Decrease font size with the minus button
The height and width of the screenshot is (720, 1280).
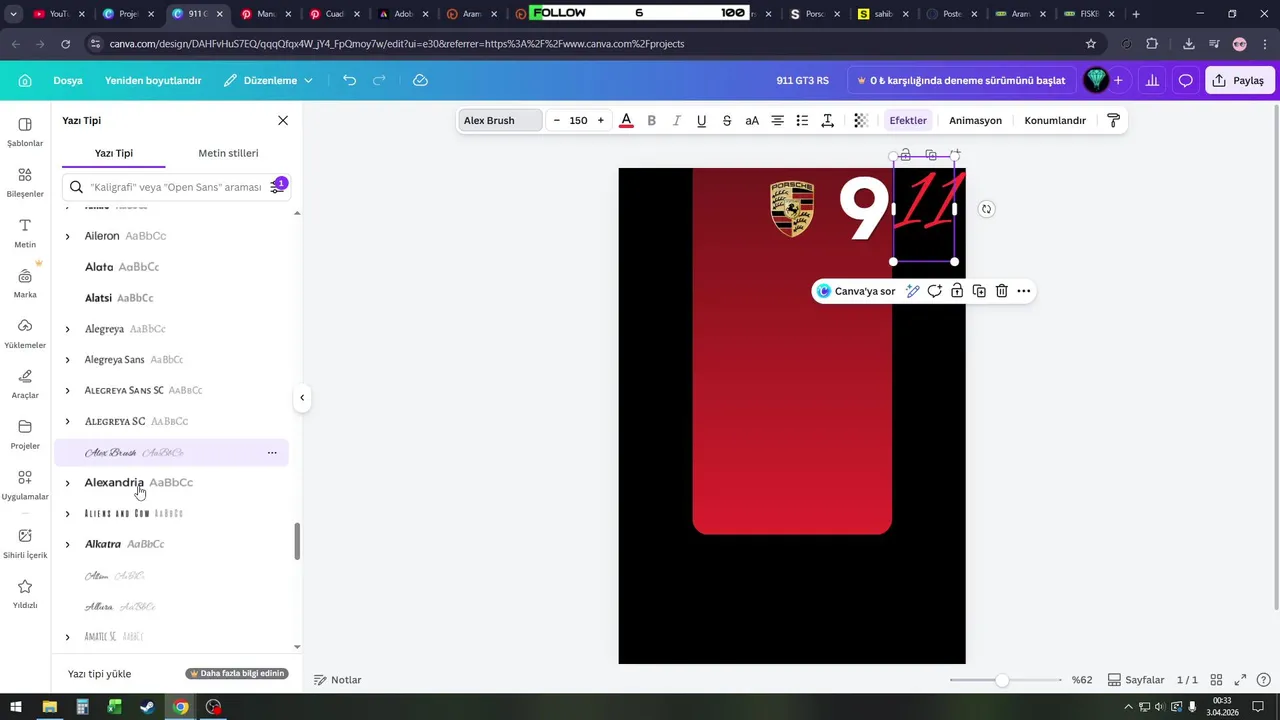(x=557, y=120)
